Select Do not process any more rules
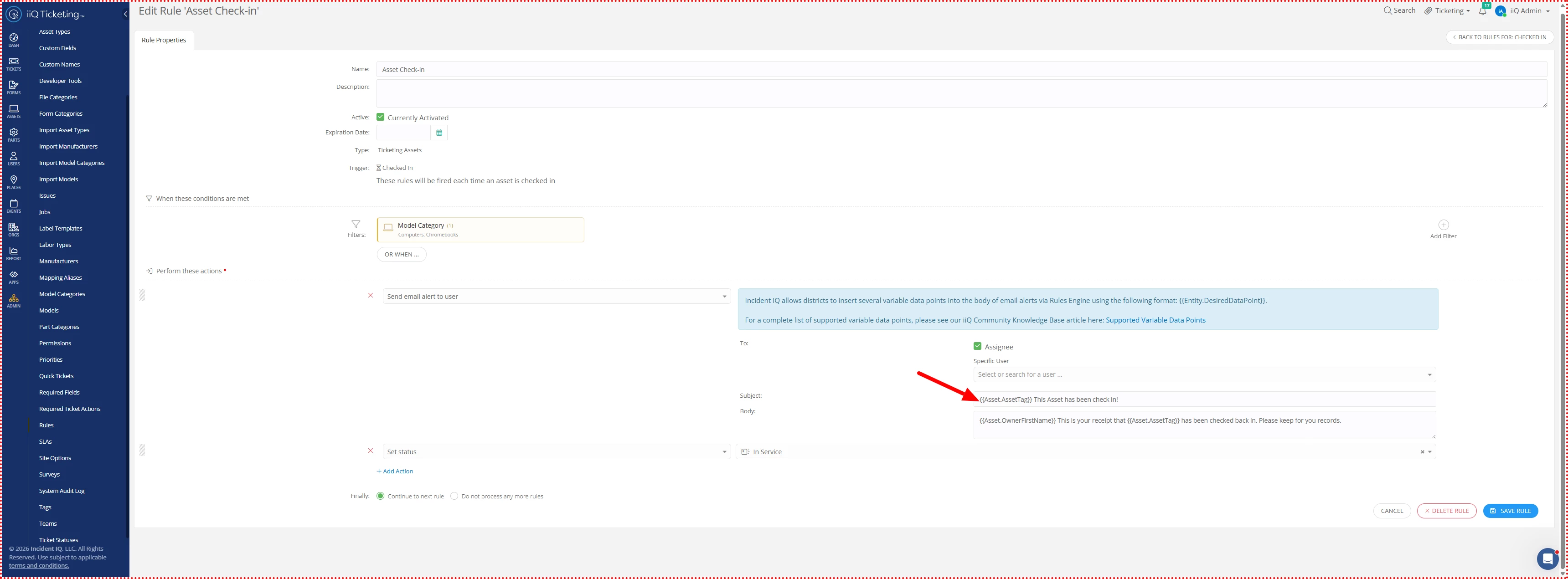 coord(454,496)
